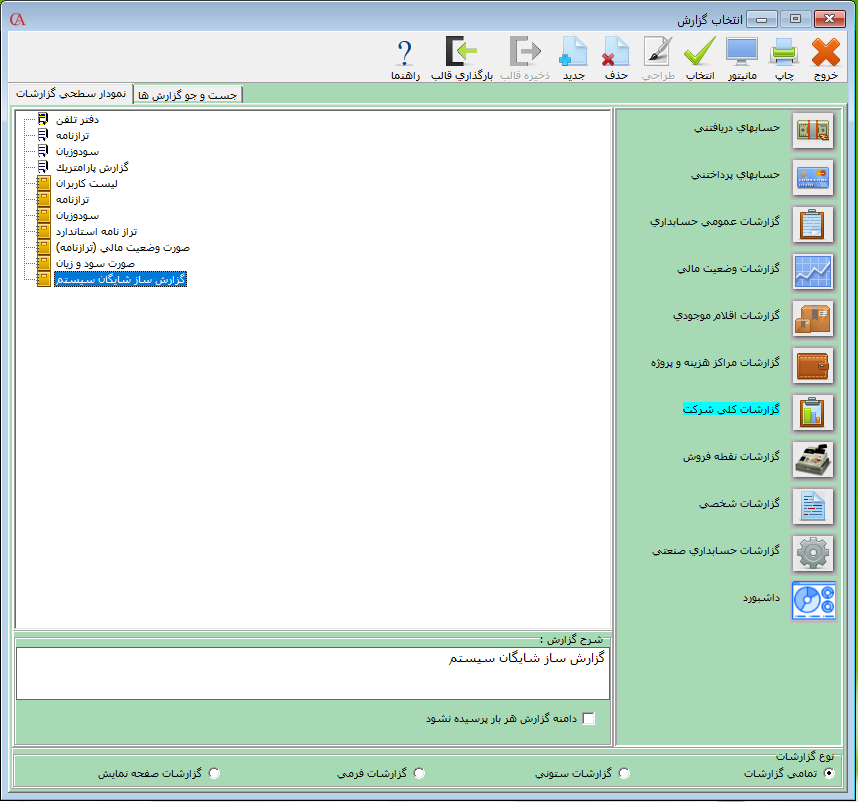Enable دامنه گزارش هر بار پرسیده نشود checkbox

click(588, 719)
